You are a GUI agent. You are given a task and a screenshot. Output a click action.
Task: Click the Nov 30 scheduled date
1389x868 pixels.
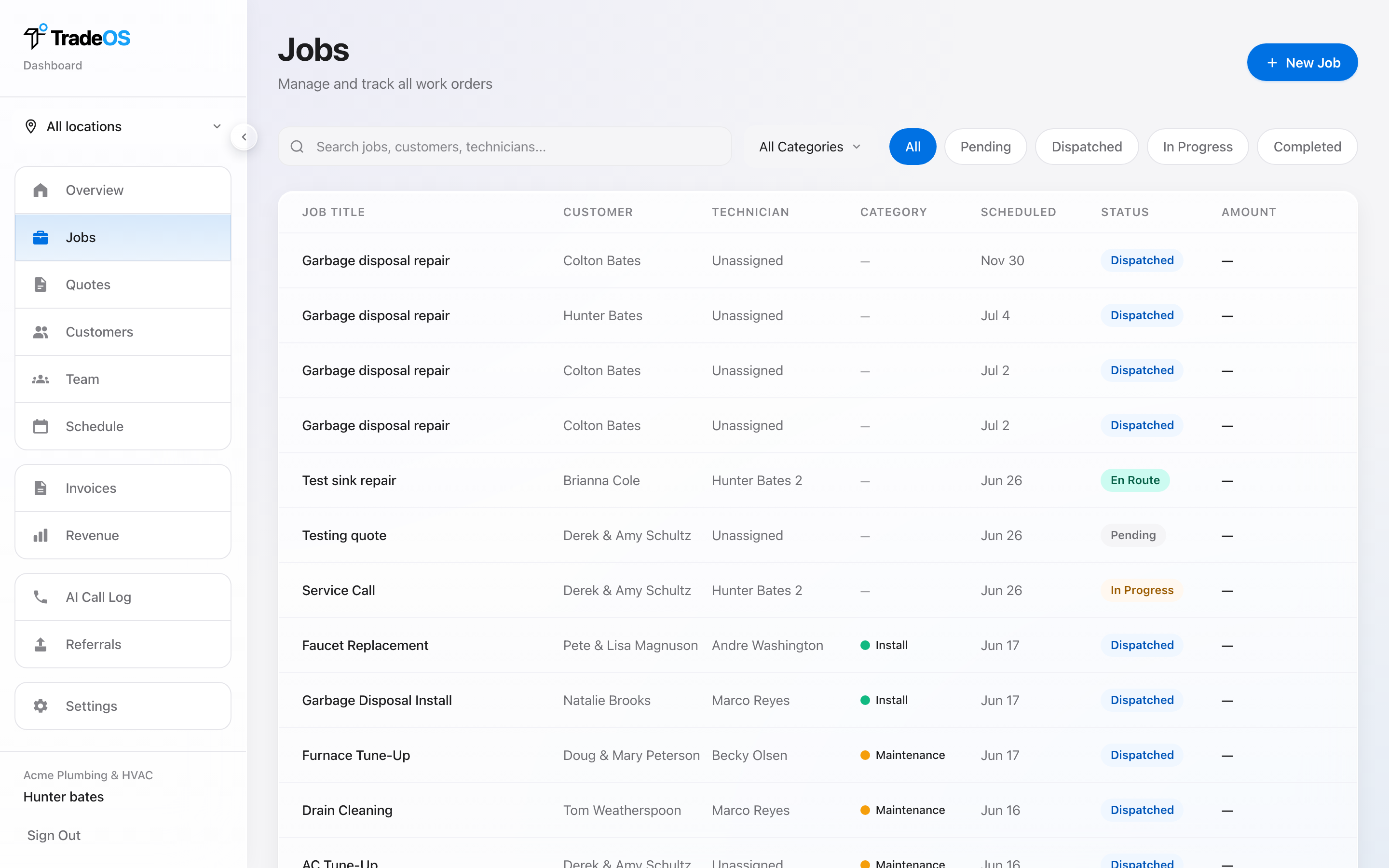click(1002, 260)
